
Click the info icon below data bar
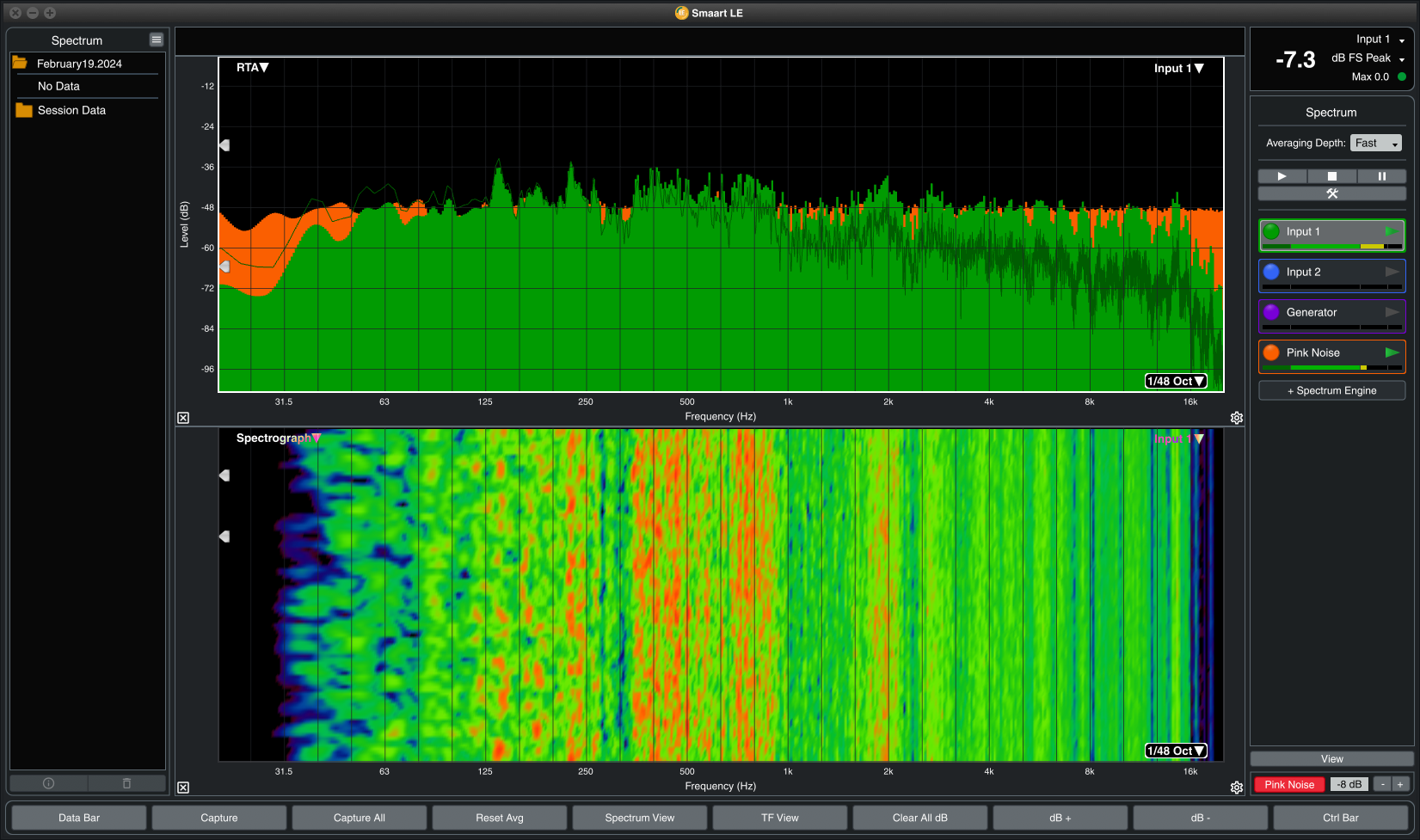click(x=48, y=783)
